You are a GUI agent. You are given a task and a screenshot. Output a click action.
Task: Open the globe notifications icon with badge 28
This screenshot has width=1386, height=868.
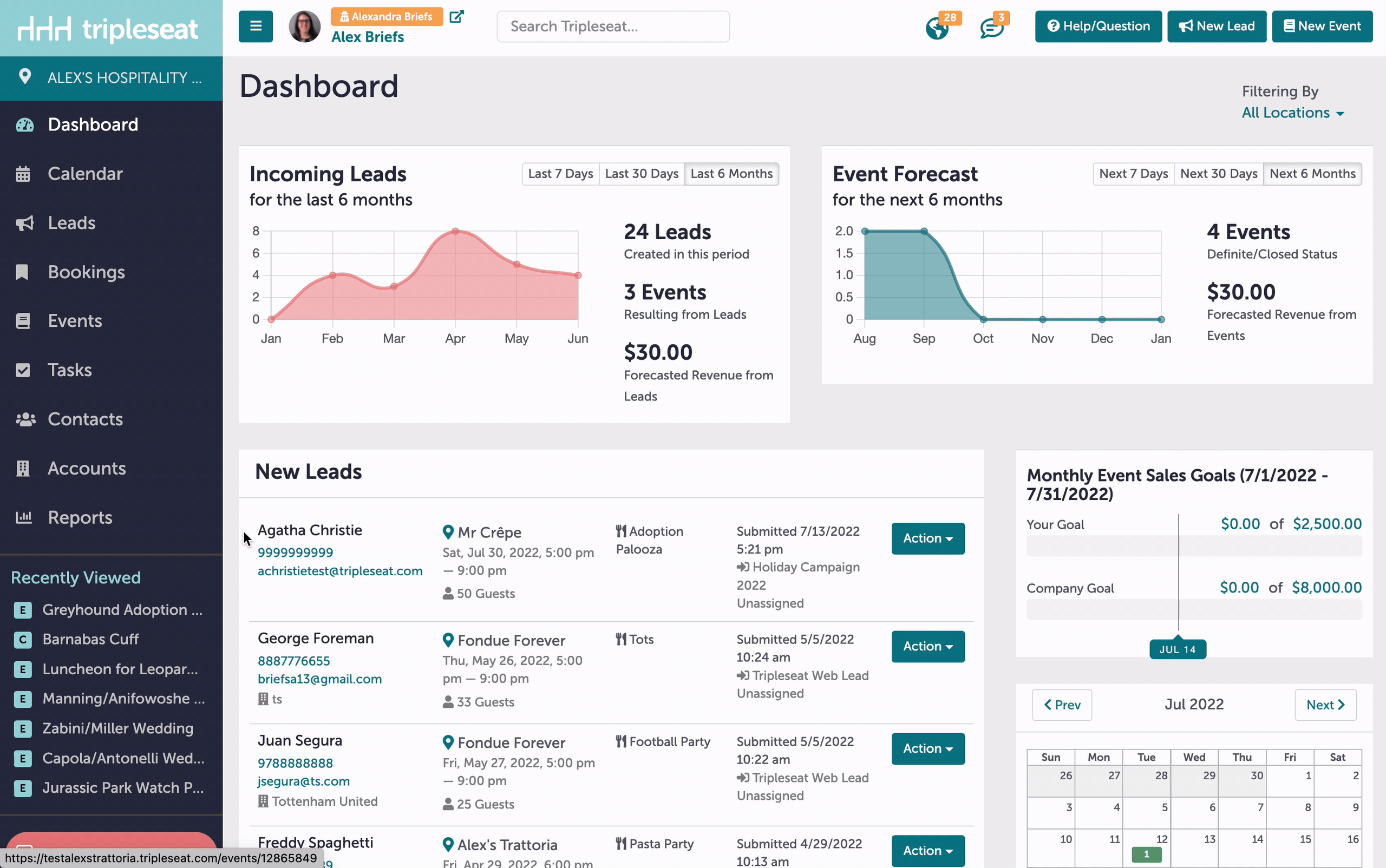click(x=937, y=28)
